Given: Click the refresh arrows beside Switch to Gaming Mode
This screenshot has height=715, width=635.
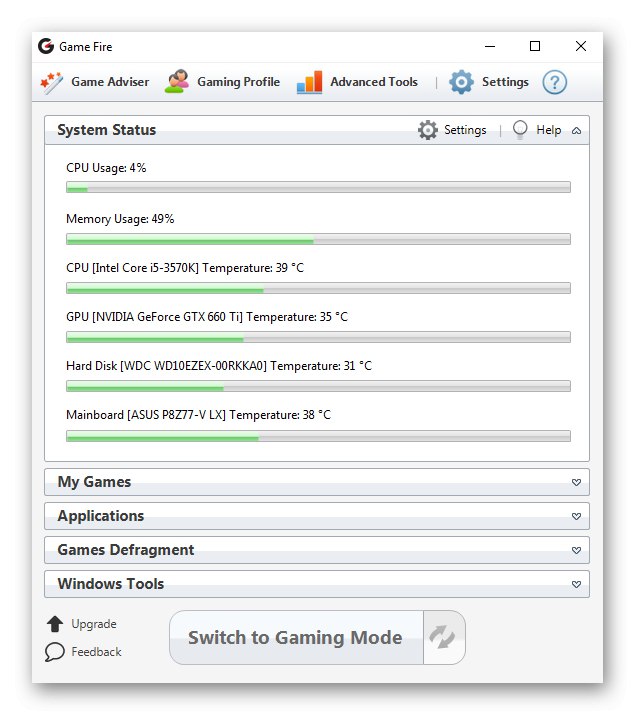Looking at the screenshot, I should (x=442, y=637).
